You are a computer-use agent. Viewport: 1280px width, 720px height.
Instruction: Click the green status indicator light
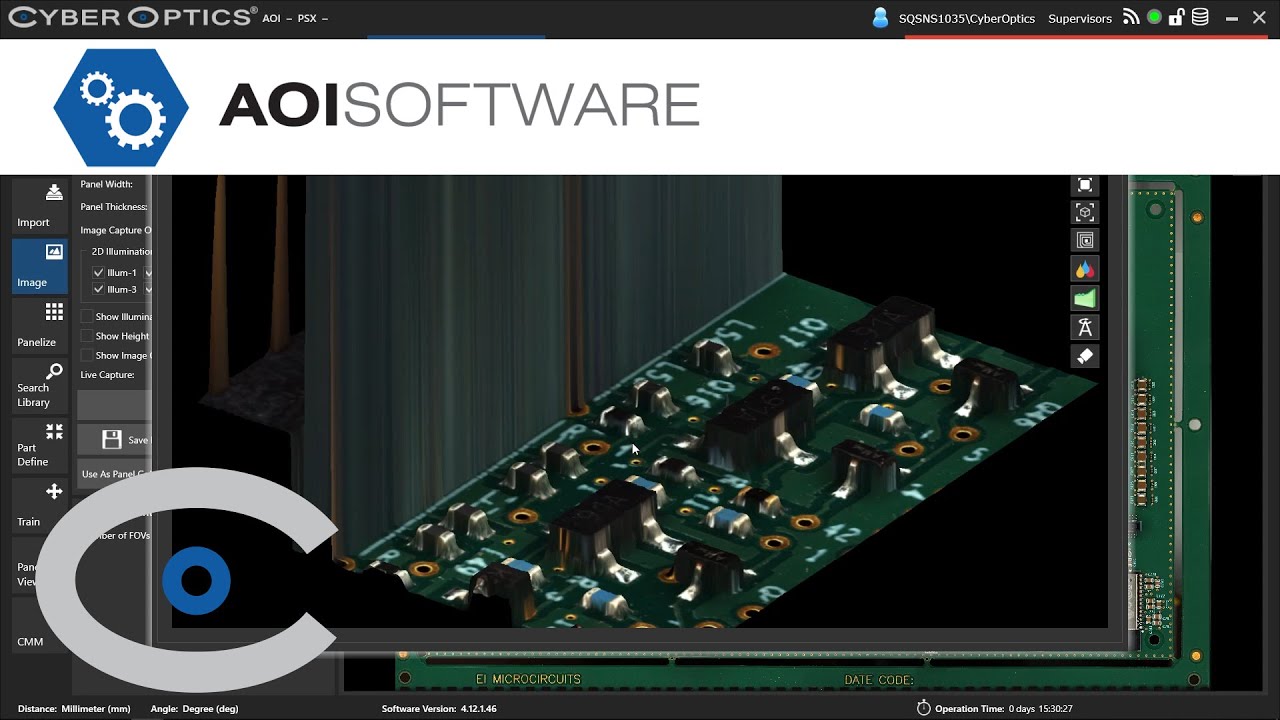point(1154,18)
